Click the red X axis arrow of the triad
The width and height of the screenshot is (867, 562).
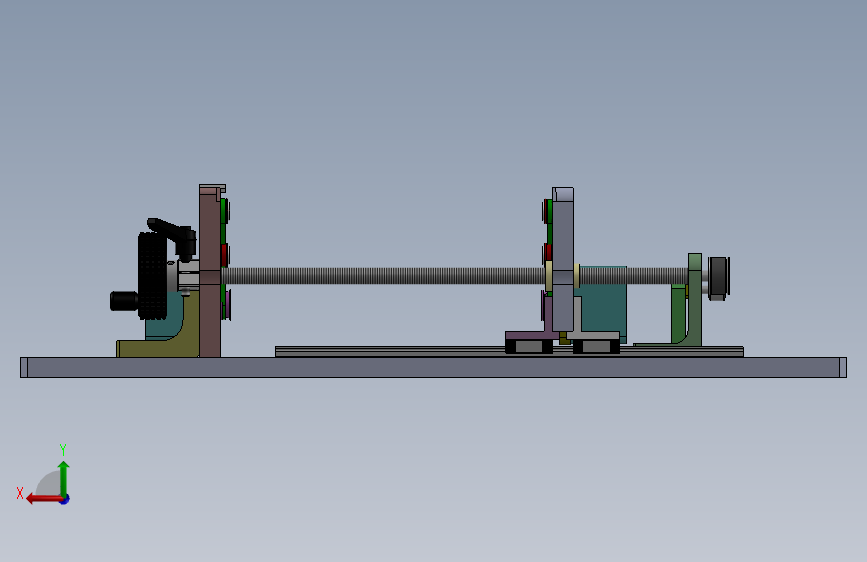(44, 499)
